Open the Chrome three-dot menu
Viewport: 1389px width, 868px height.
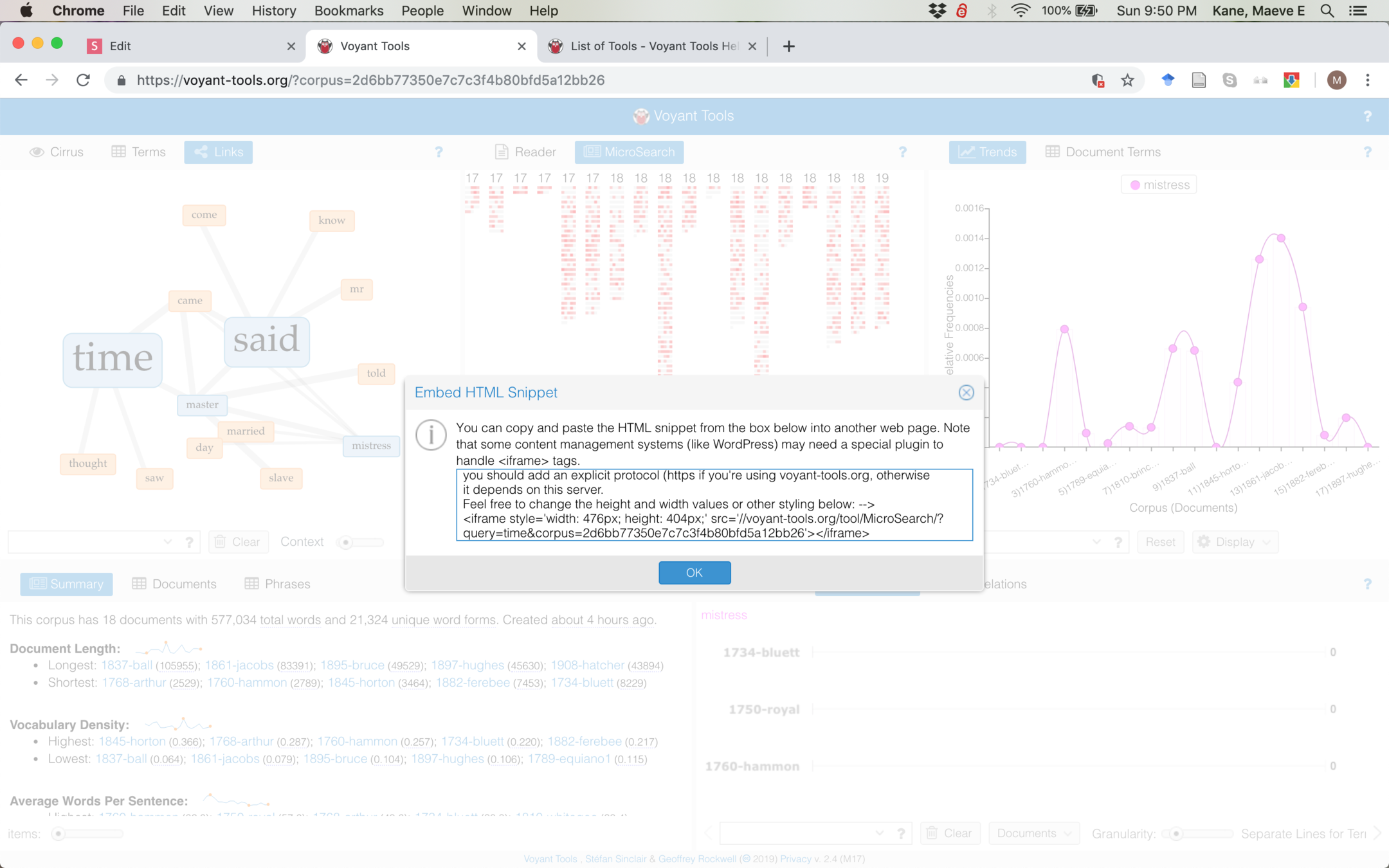1368,80
